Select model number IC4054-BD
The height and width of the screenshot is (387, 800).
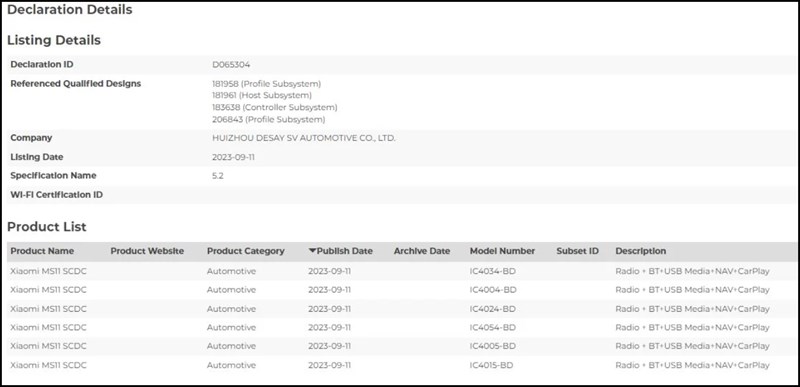(x=492, y=327)
